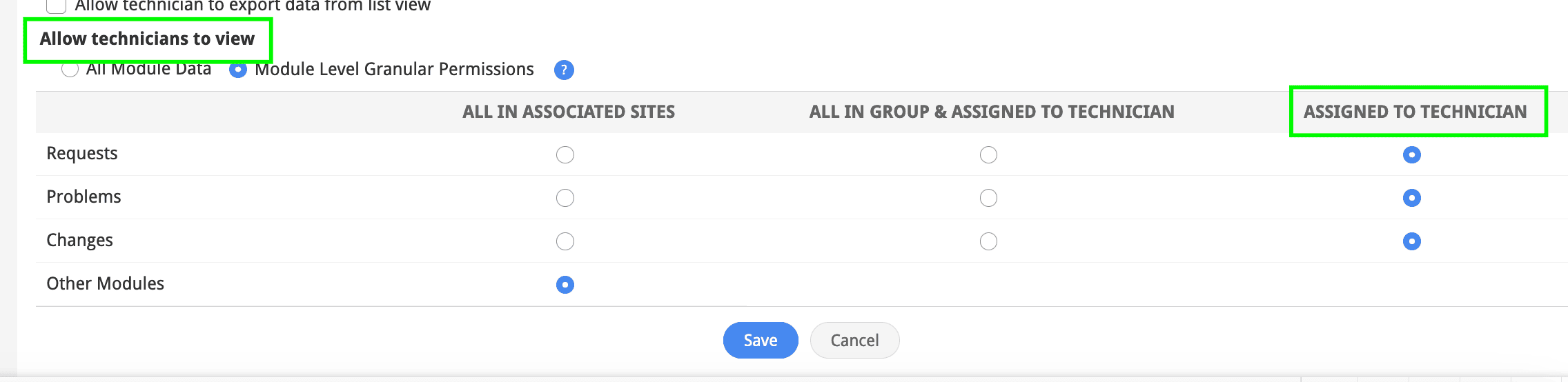Set Requests to All In Group & Assigned

[x=988, y=154]
